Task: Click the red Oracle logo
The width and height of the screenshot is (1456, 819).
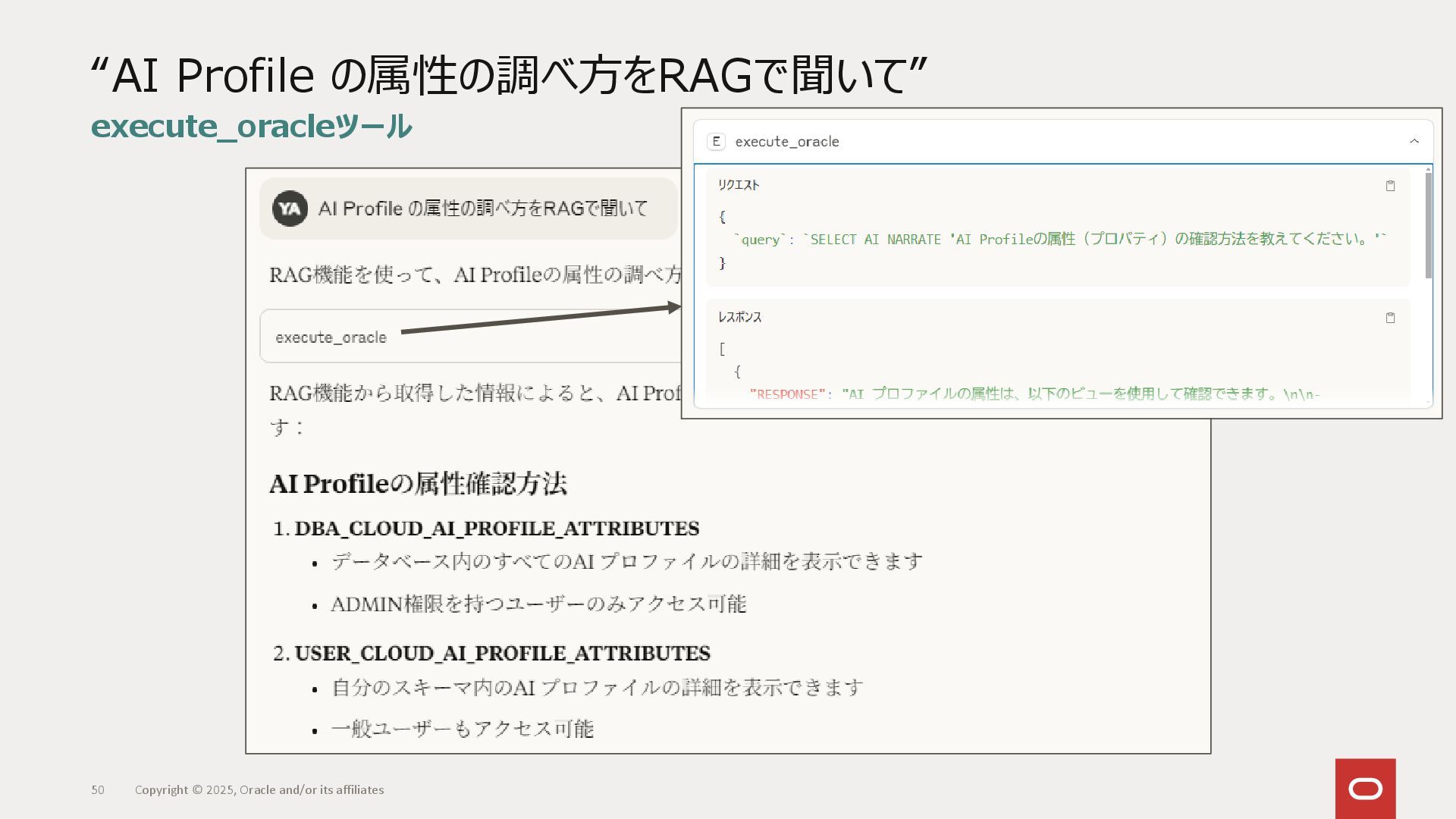Action: pyautogui.click(x=1365, y=789)
